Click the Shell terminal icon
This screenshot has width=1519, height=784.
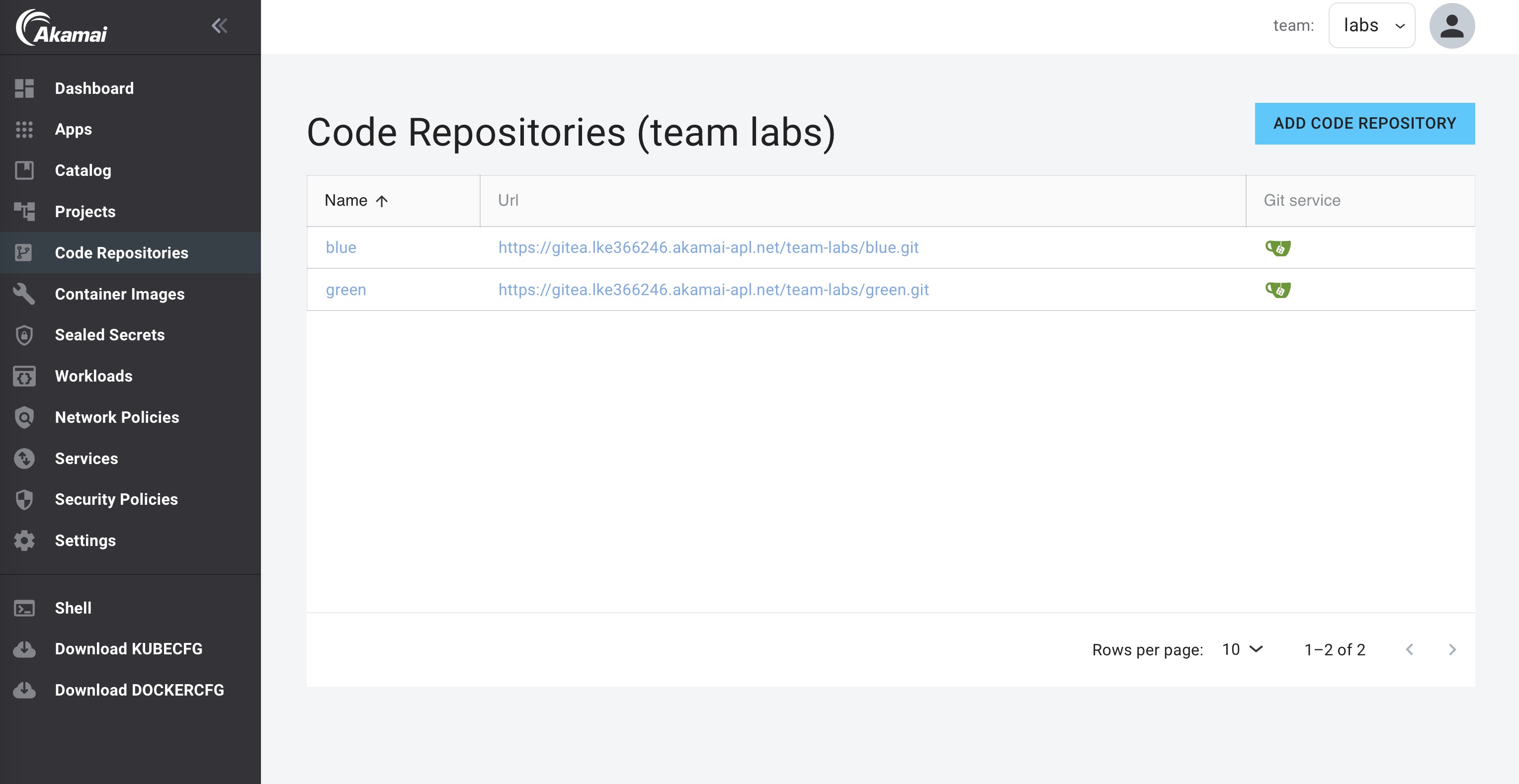click(24, 608)
